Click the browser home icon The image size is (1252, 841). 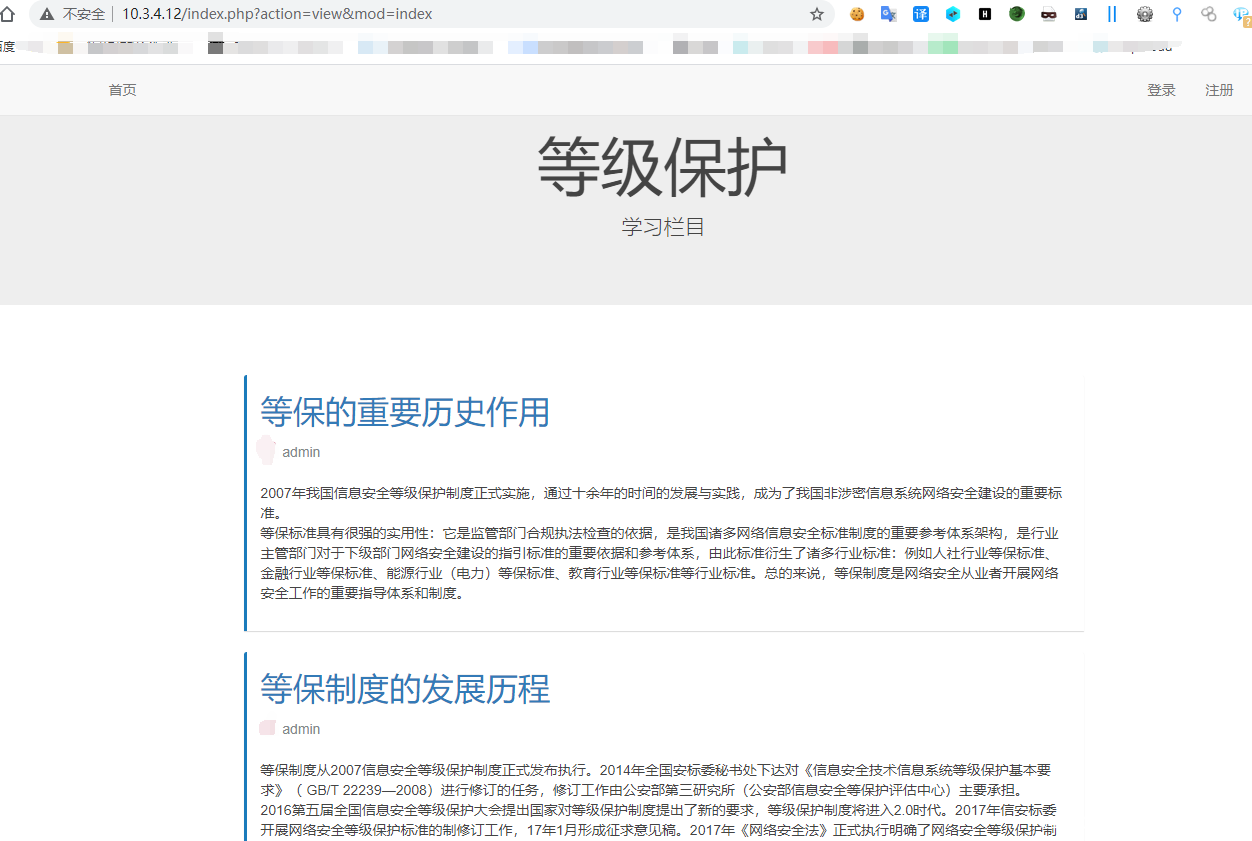click(x=6, y=14)
